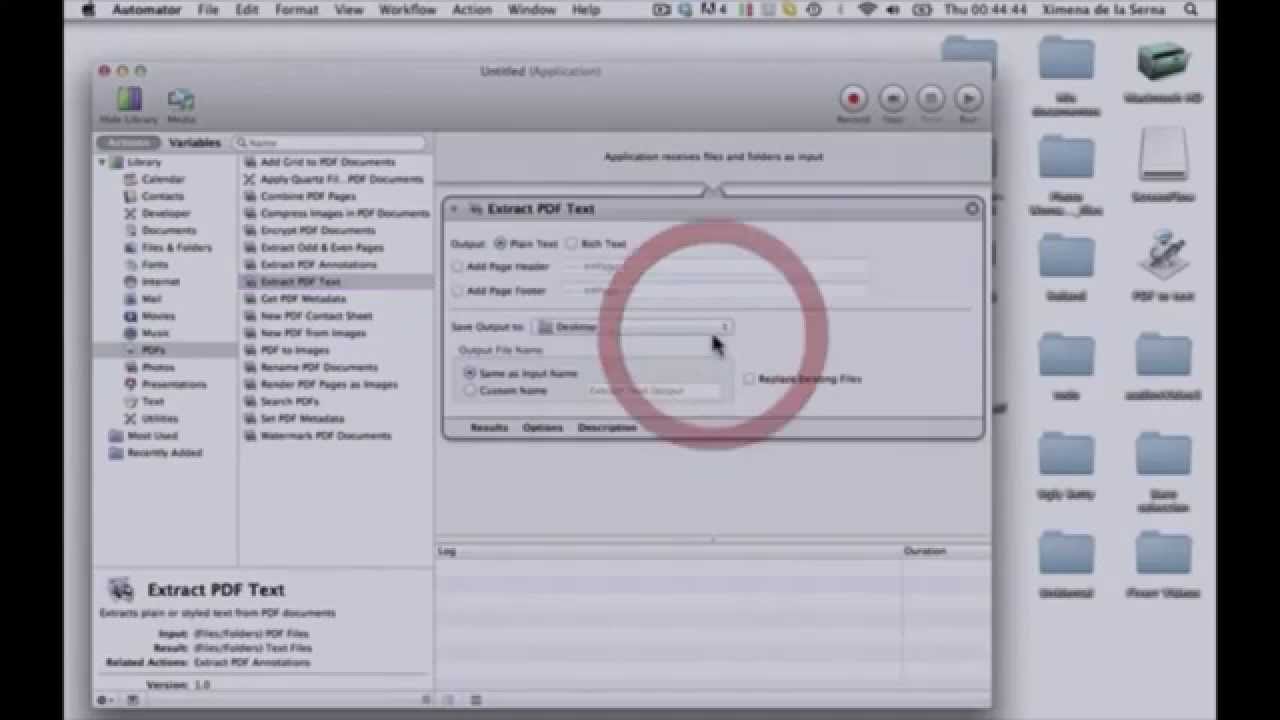Open the Workflow menu

pyautogui.click(x=407, y=10)
